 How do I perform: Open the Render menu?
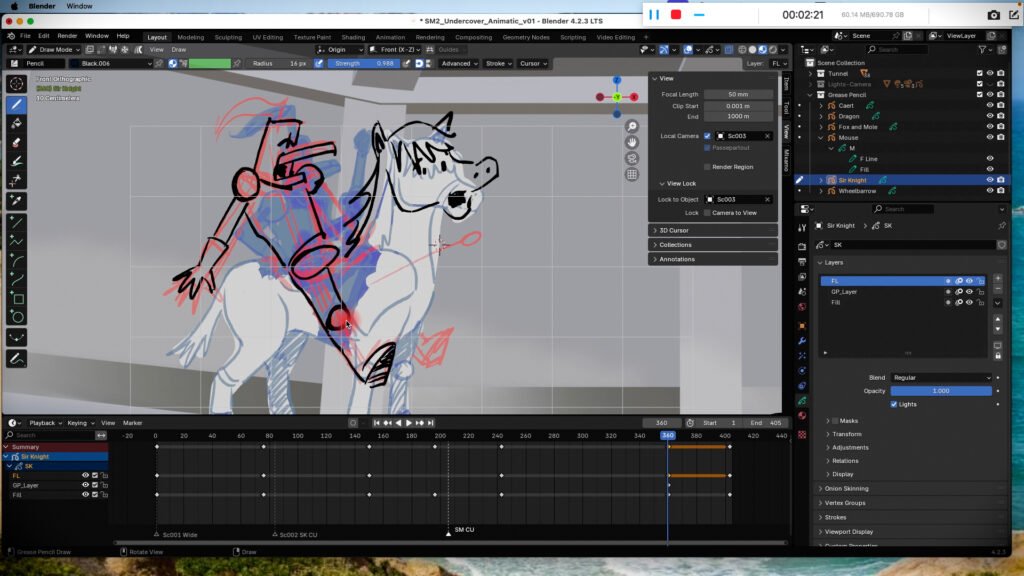pos(67,36)
